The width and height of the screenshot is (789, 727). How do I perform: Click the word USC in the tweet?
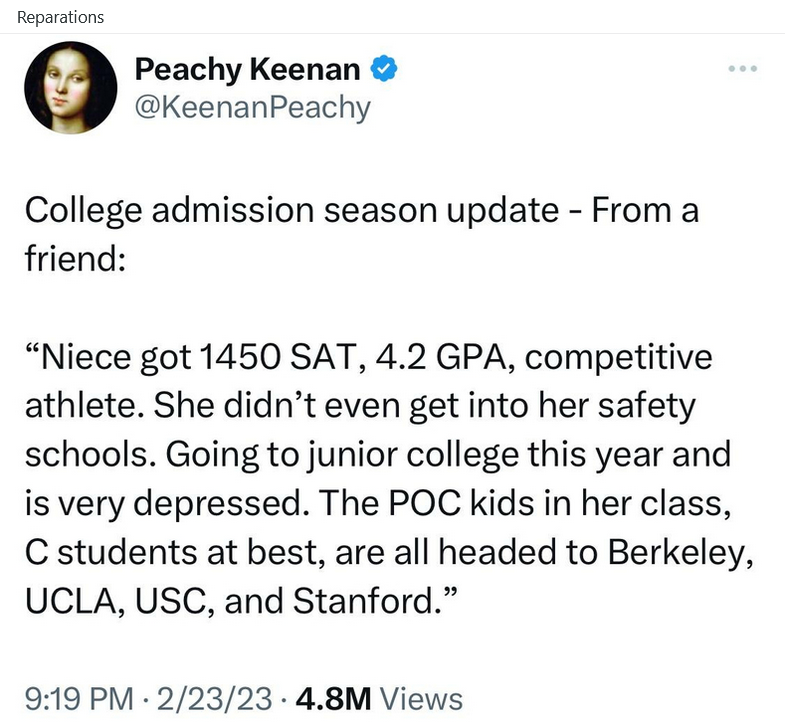coord(175,600)
